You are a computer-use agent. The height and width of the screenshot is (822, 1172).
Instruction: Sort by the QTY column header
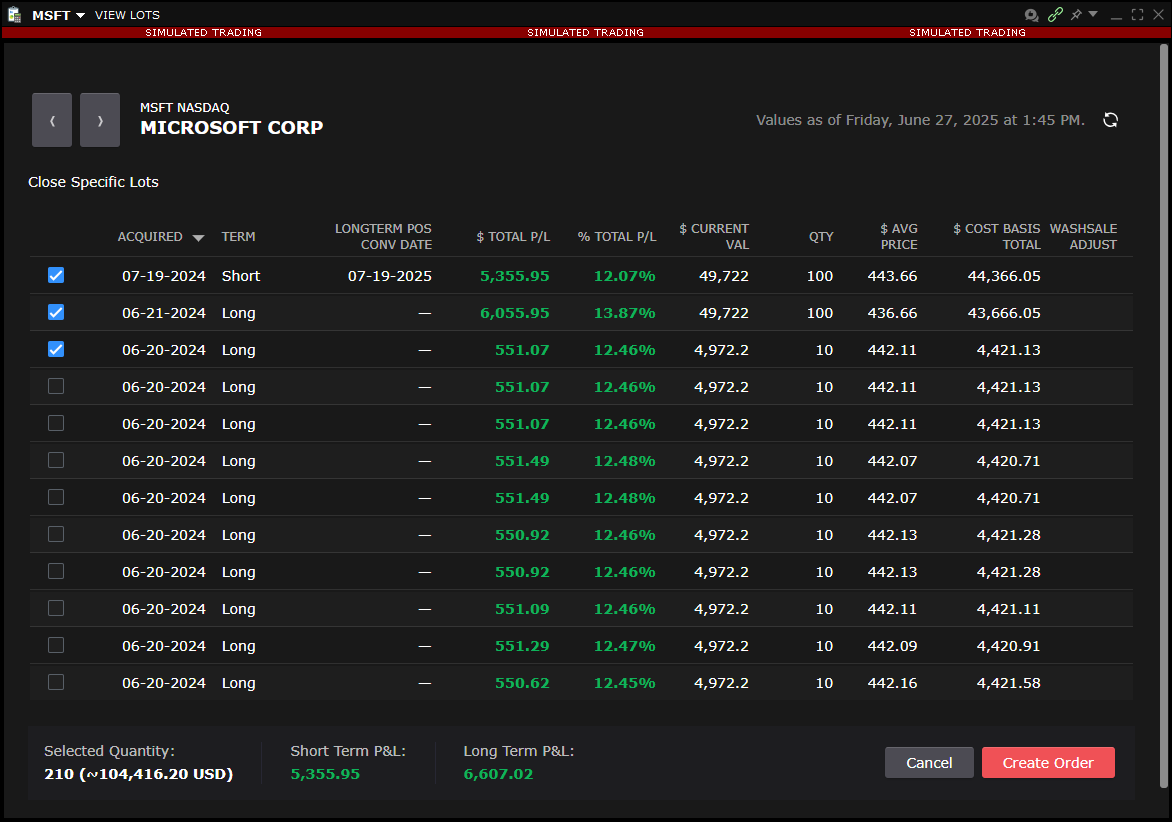[821, 237]
